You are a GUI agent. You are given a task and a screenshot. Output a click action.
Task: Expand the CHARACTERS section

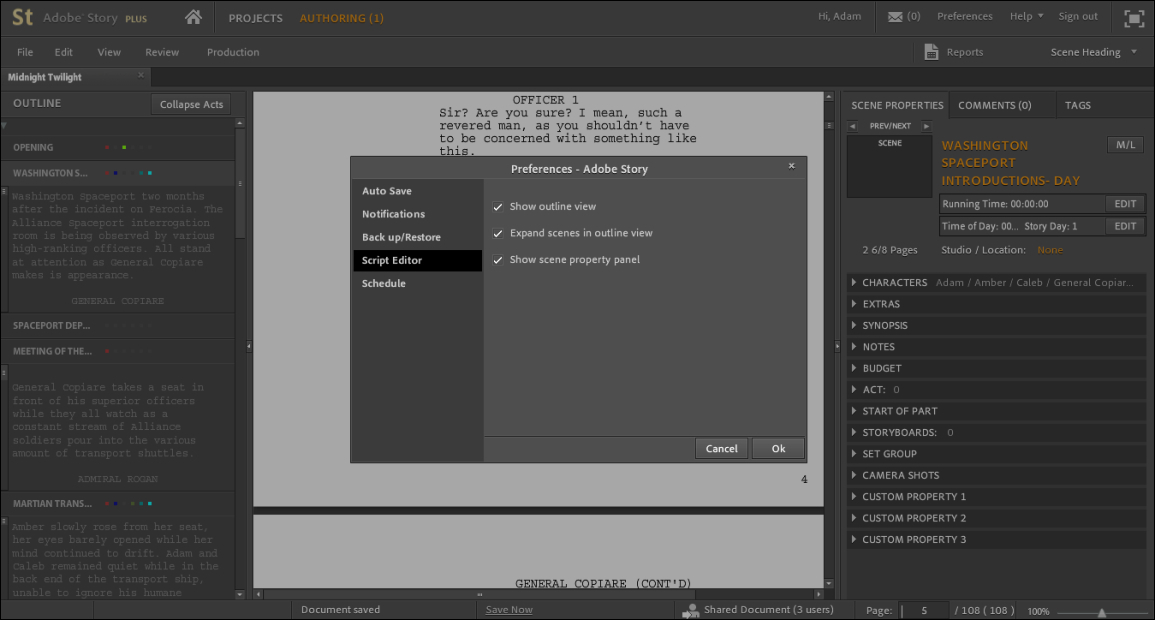(854, 282)
